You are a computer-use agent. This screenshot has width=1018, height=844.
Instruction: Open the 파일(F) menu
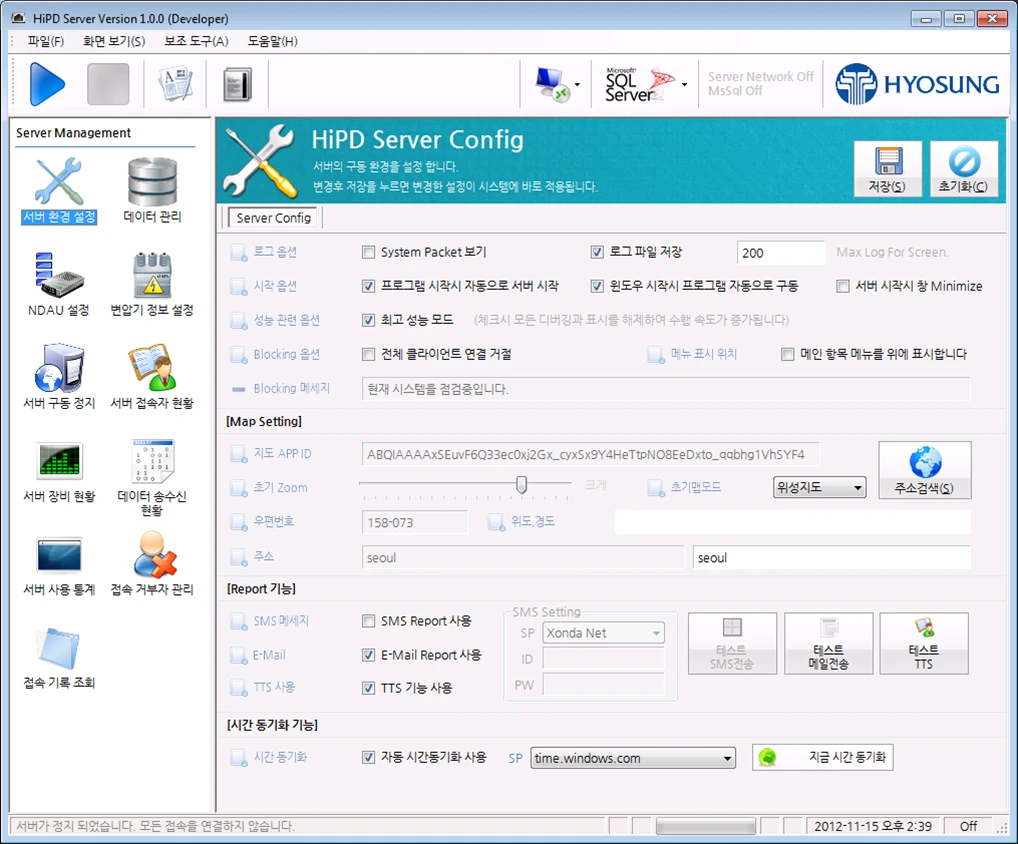coord(45,42)
